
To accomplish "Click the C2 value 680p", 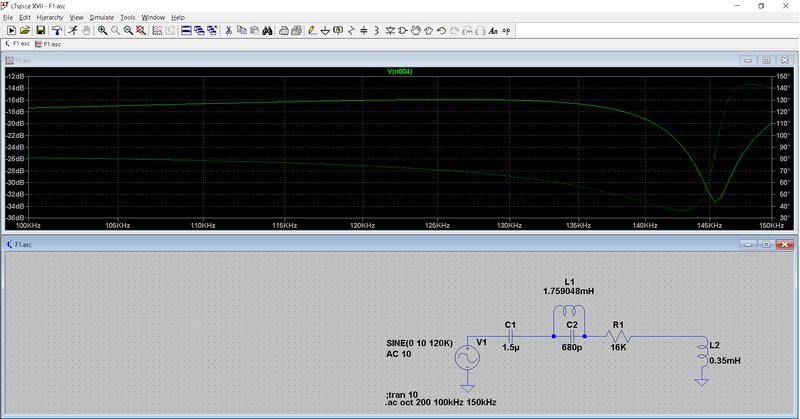I will (x=572, y=347).
